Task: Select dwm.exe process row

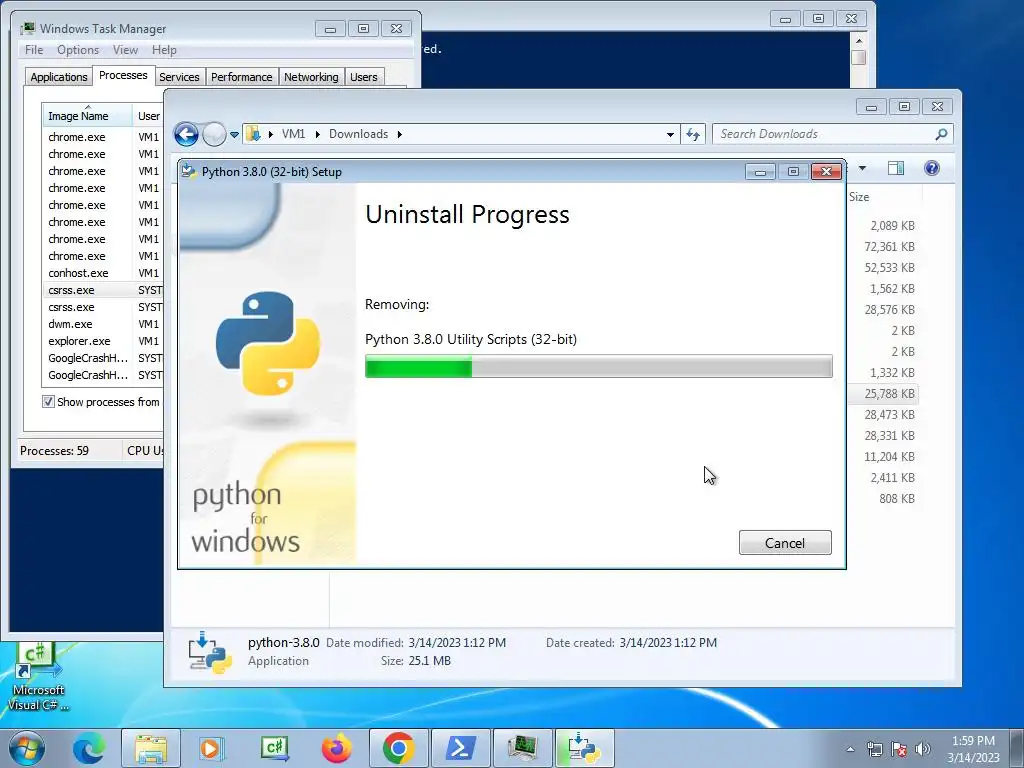Action: (x=103, y=324)
